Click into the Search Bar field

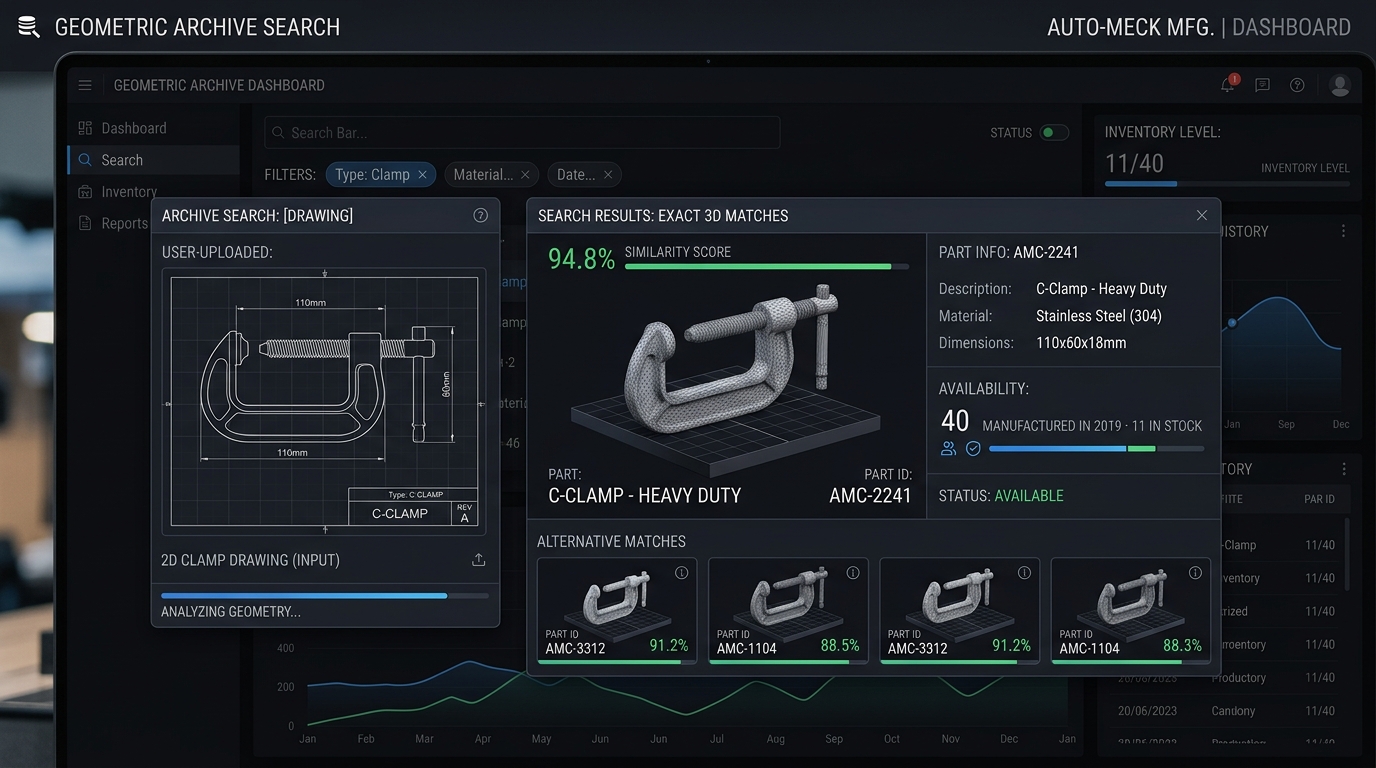click(x=522, y=133)
